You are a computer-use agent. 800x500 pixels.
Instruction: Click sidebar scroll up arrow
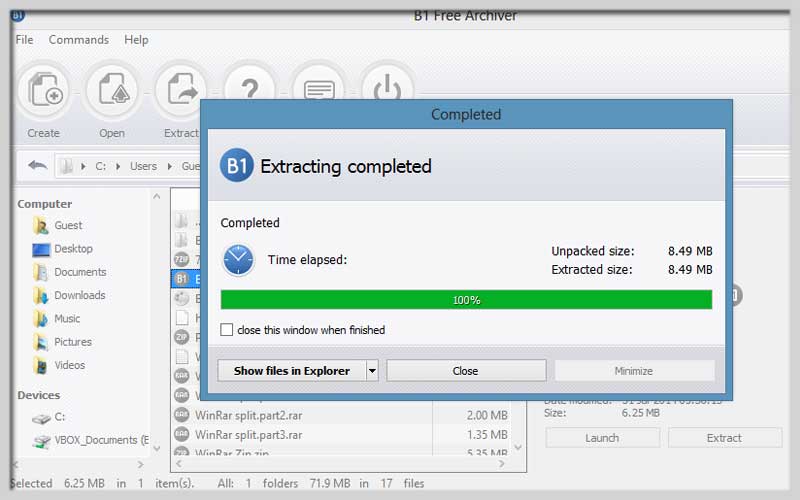coord(157,196)
